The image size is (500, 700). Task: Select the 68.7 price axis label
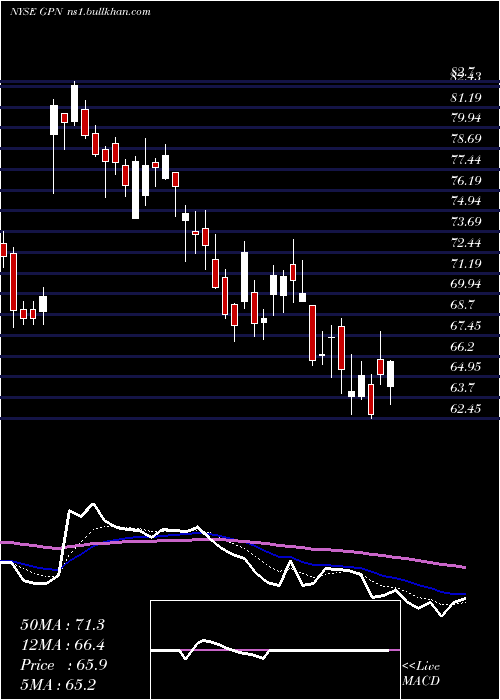tap(464, 305)
